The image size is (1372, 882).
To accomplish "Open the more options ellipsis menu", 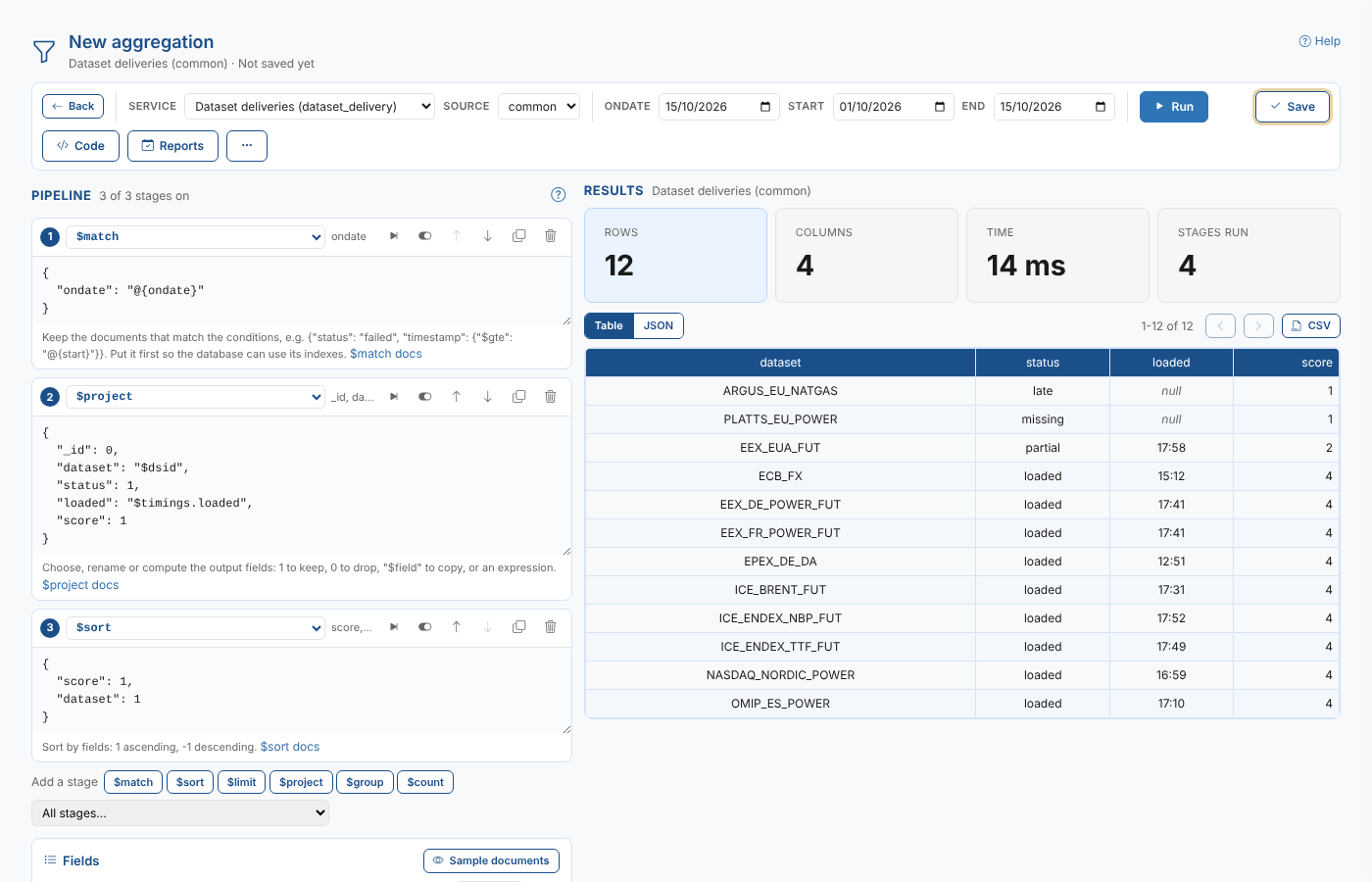I will (247, 146).
